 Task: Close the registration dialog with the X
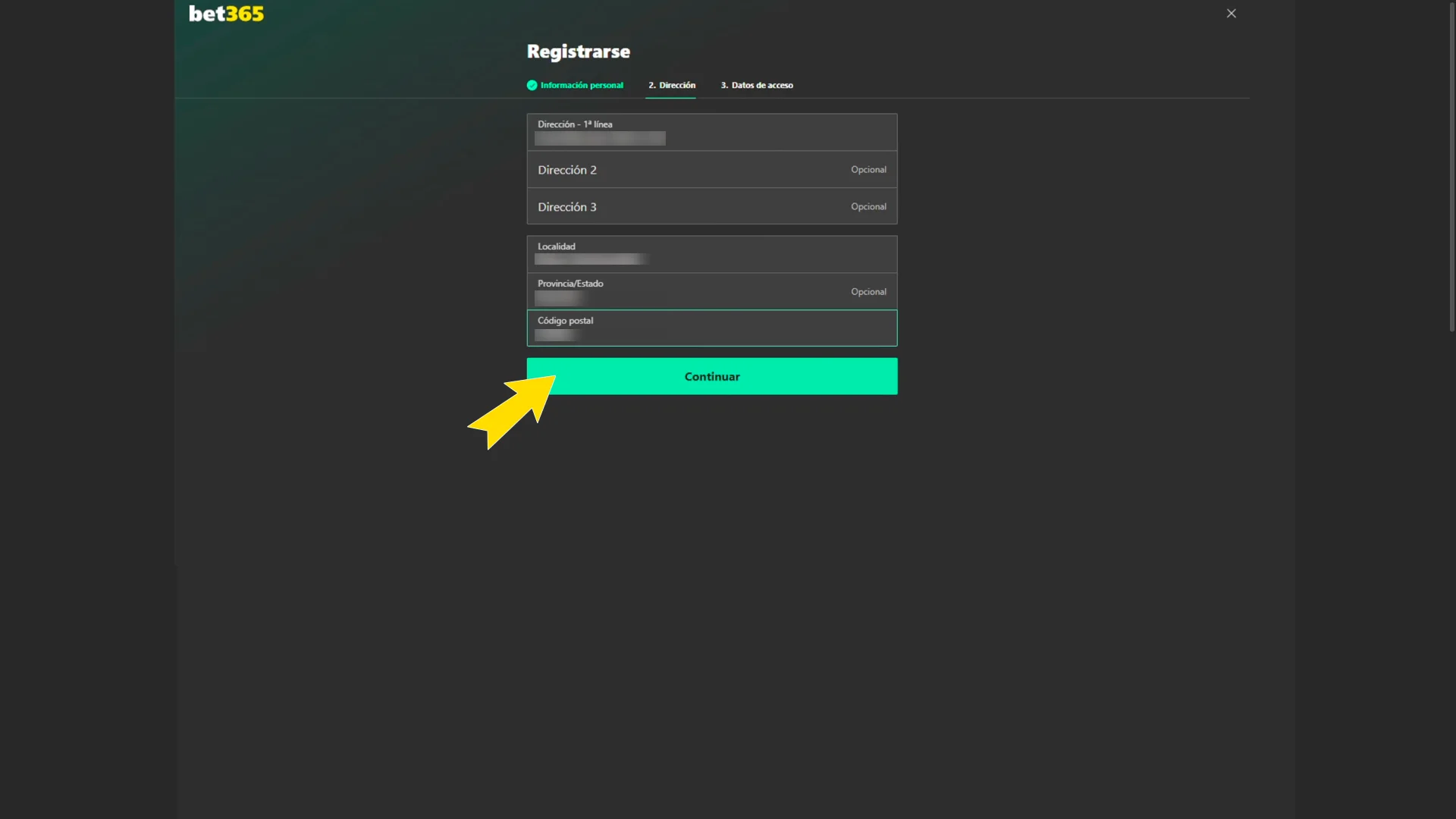click(x=1231, y=13)
